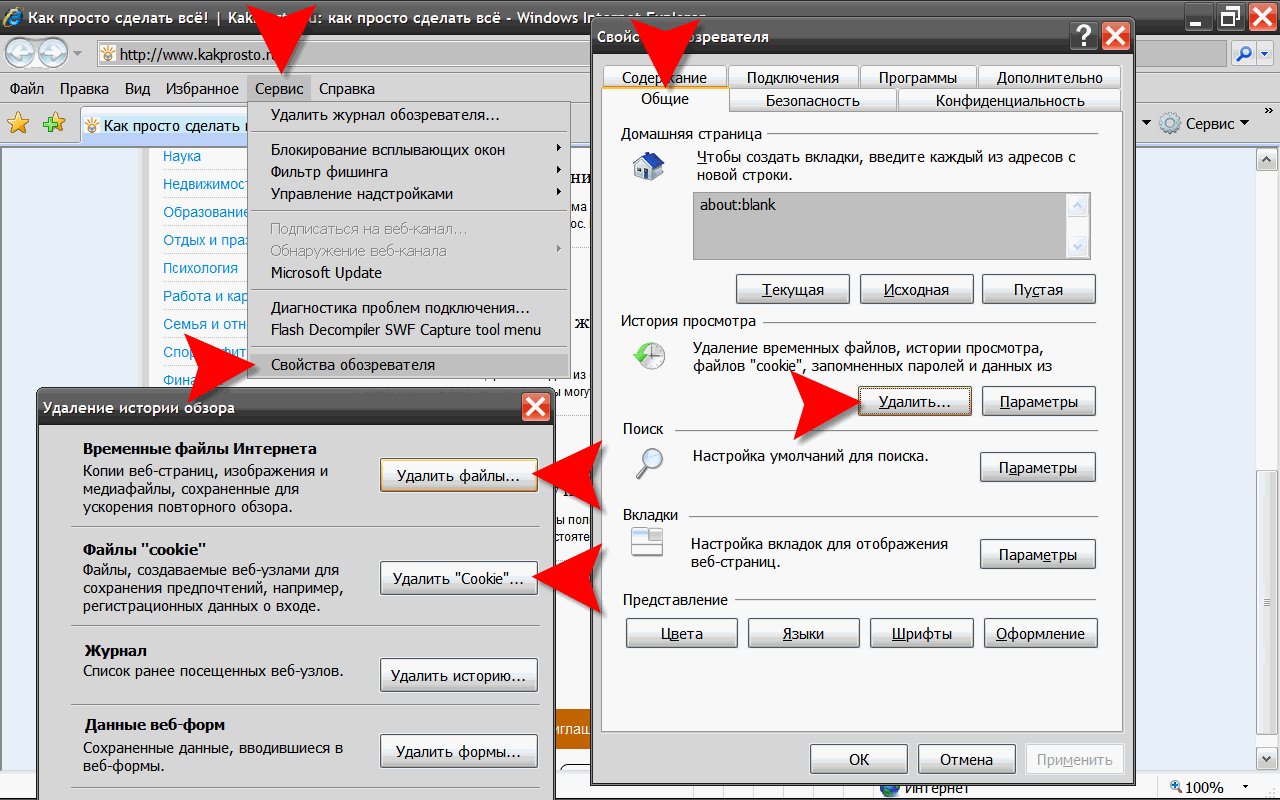The image size is (1280, 800).
Task: Click the Оформление button
Action: 1041,633
